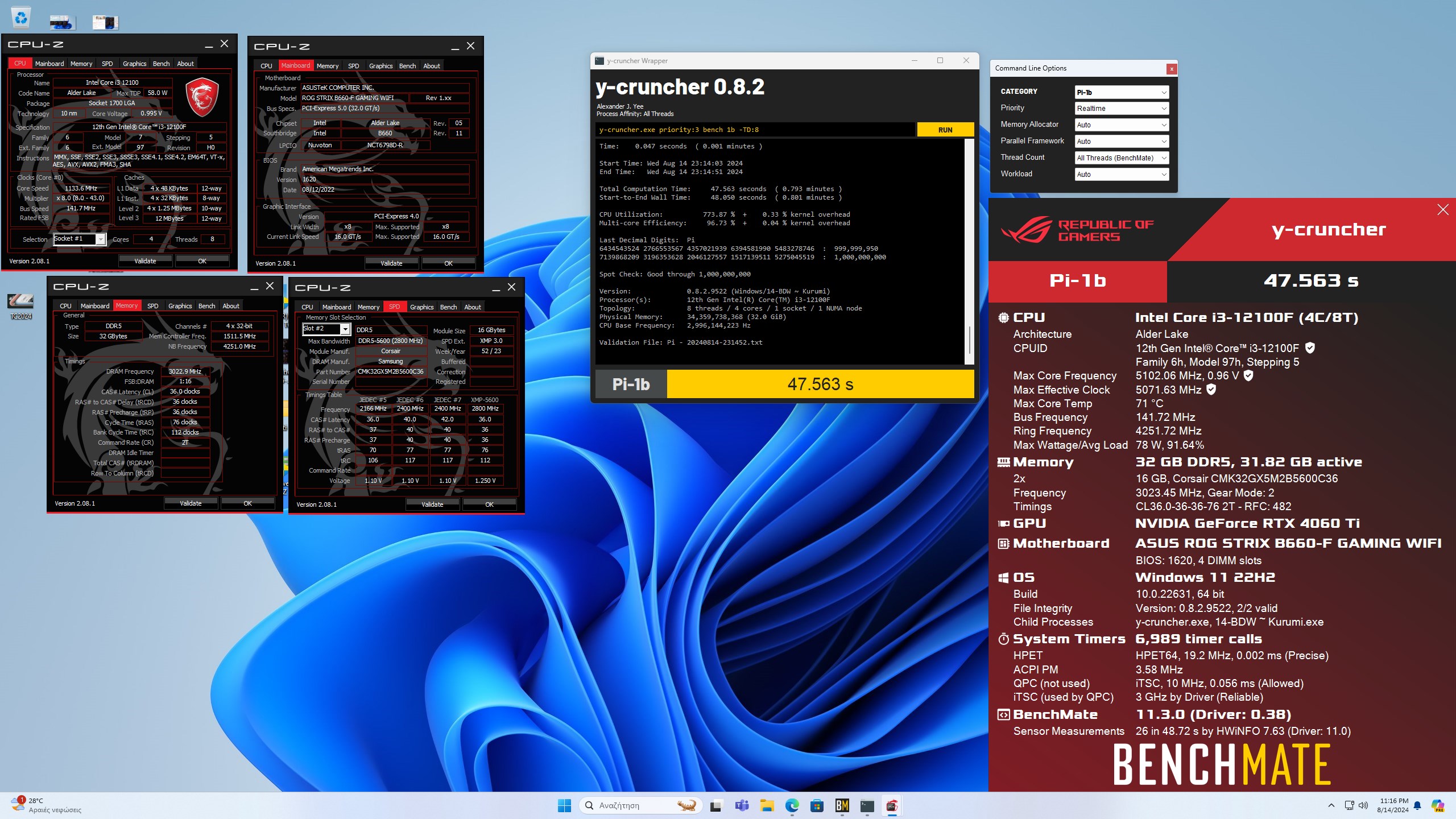
Task: Click Validate in the CPU-Z Memory window
Action: pyautogui.click(x=191, y=503)
